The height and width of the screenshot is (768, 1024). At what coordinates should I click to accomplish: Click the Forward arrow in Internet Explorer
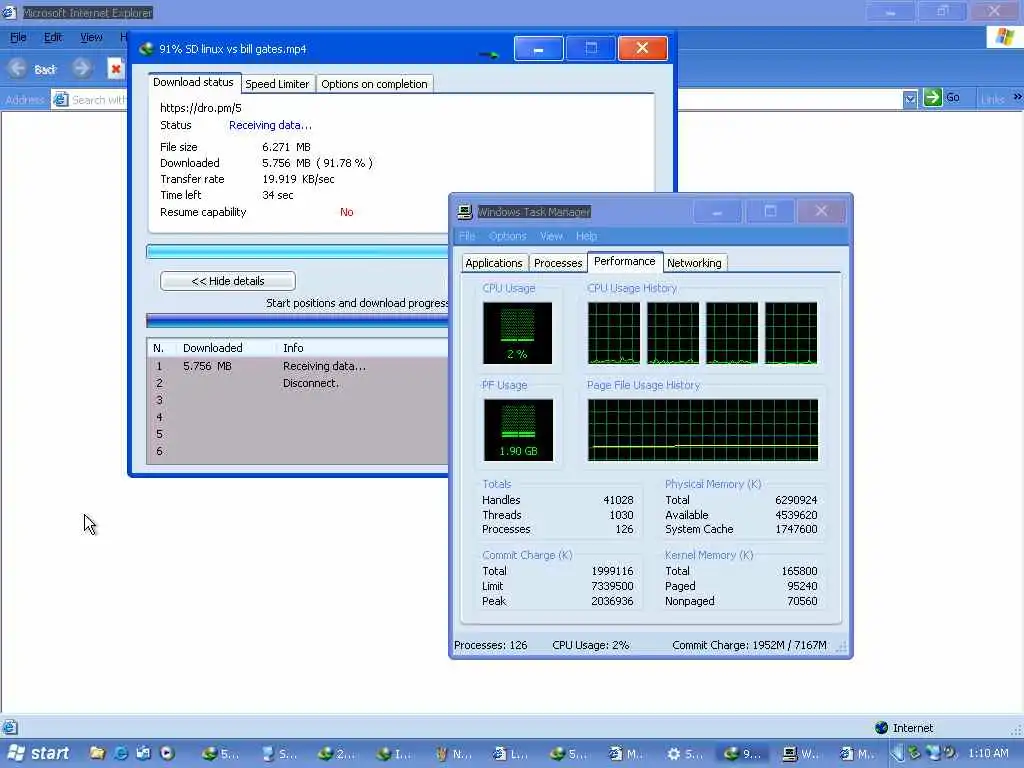pos(82,68)
